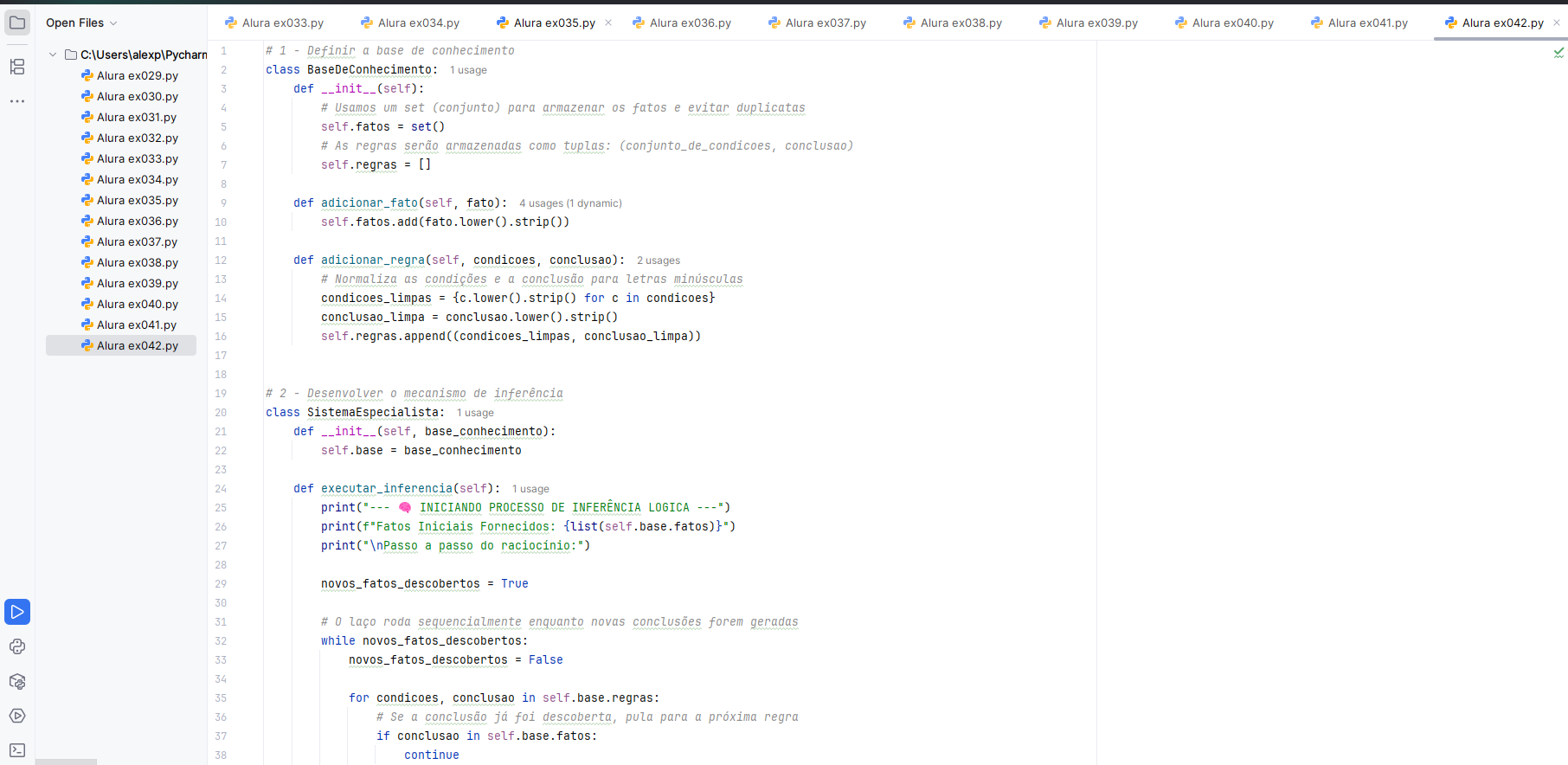The width and height of the screenshot is (1568, 765).
Task: Click the green inspections checkmark icon
Action: [x=1558, y=52]
